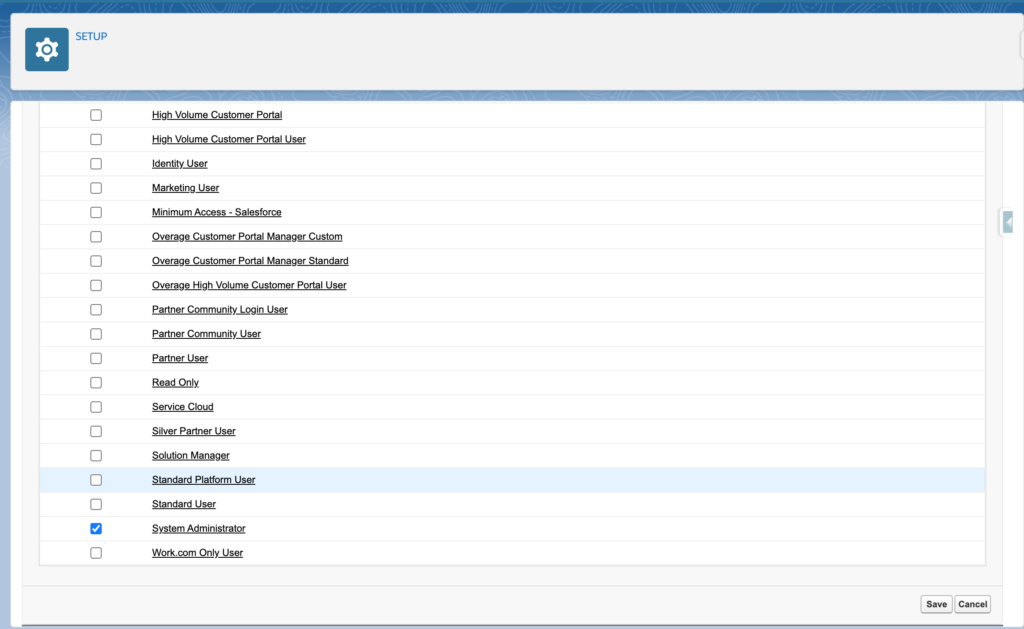Click the Save button
The height and width of the screenshot is (629, 1024).
[x=936, y=603]
